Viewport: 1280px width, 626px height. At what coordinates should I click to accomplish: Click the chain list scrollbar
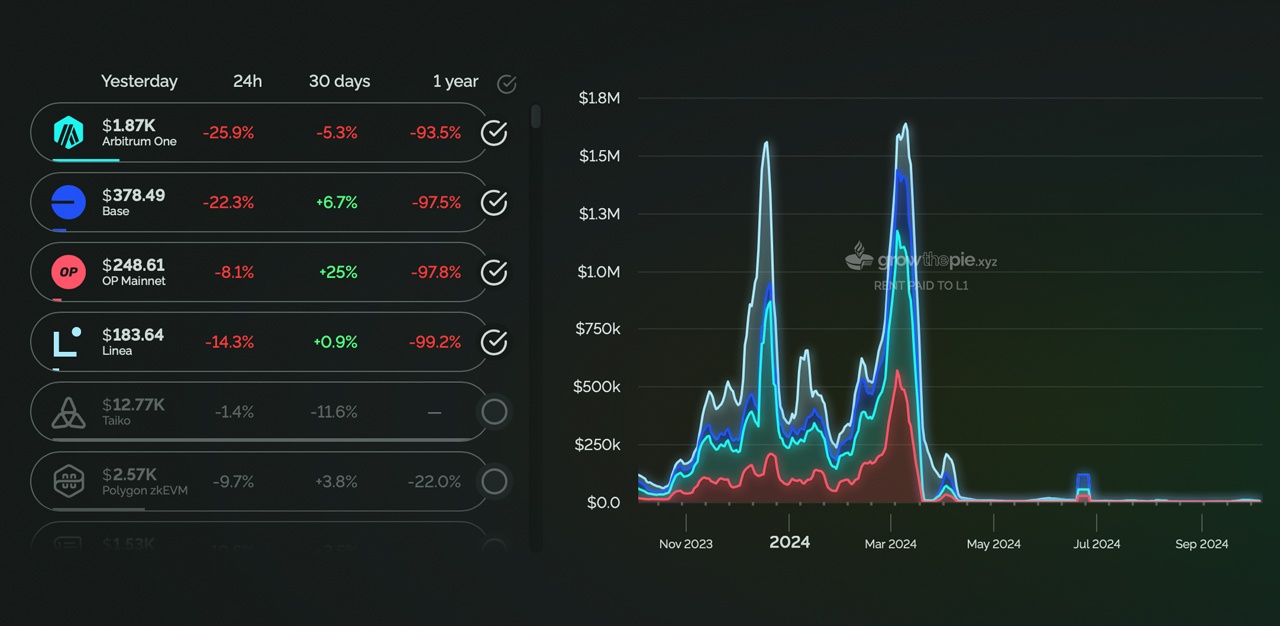pos(536,115)
